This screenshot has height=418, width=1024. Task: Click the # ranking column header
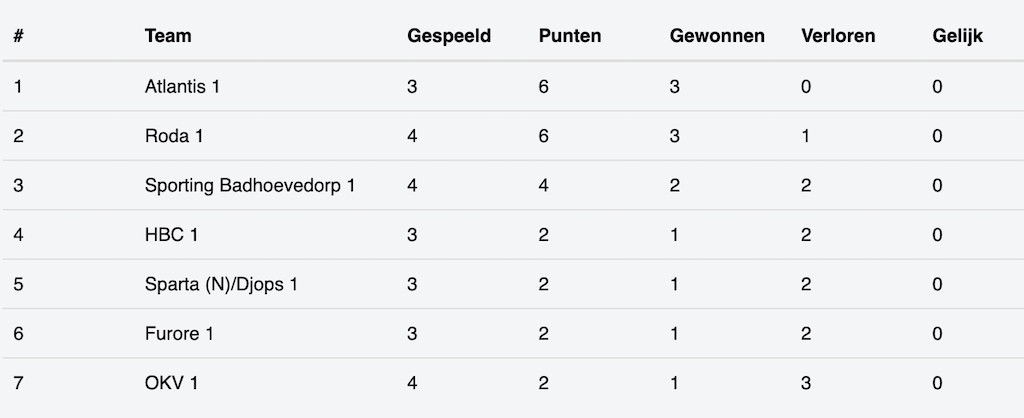(18, 36)
